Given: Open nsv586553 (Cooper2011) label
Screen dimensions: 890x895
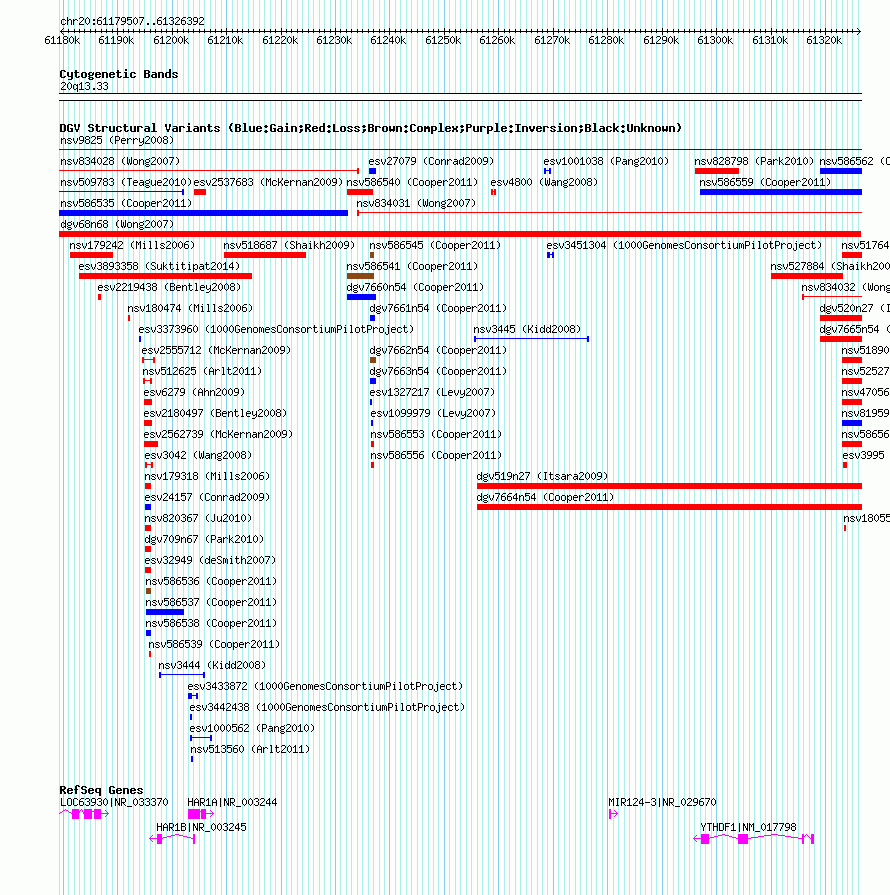Looking at the screenshot, I should coord(436,435).
